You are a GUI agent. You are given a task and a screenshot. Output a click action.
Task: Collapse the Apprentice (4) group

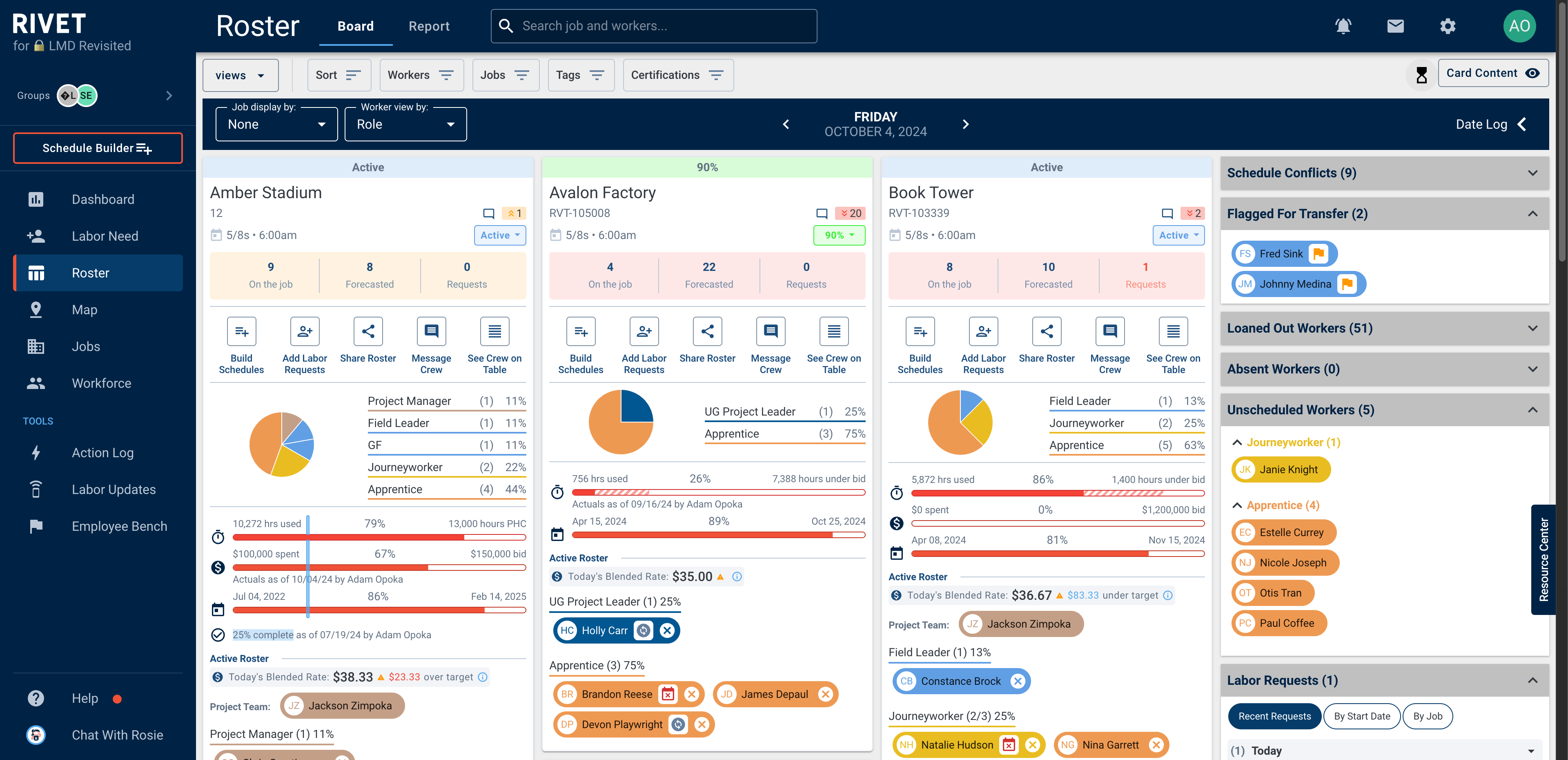1237,505
